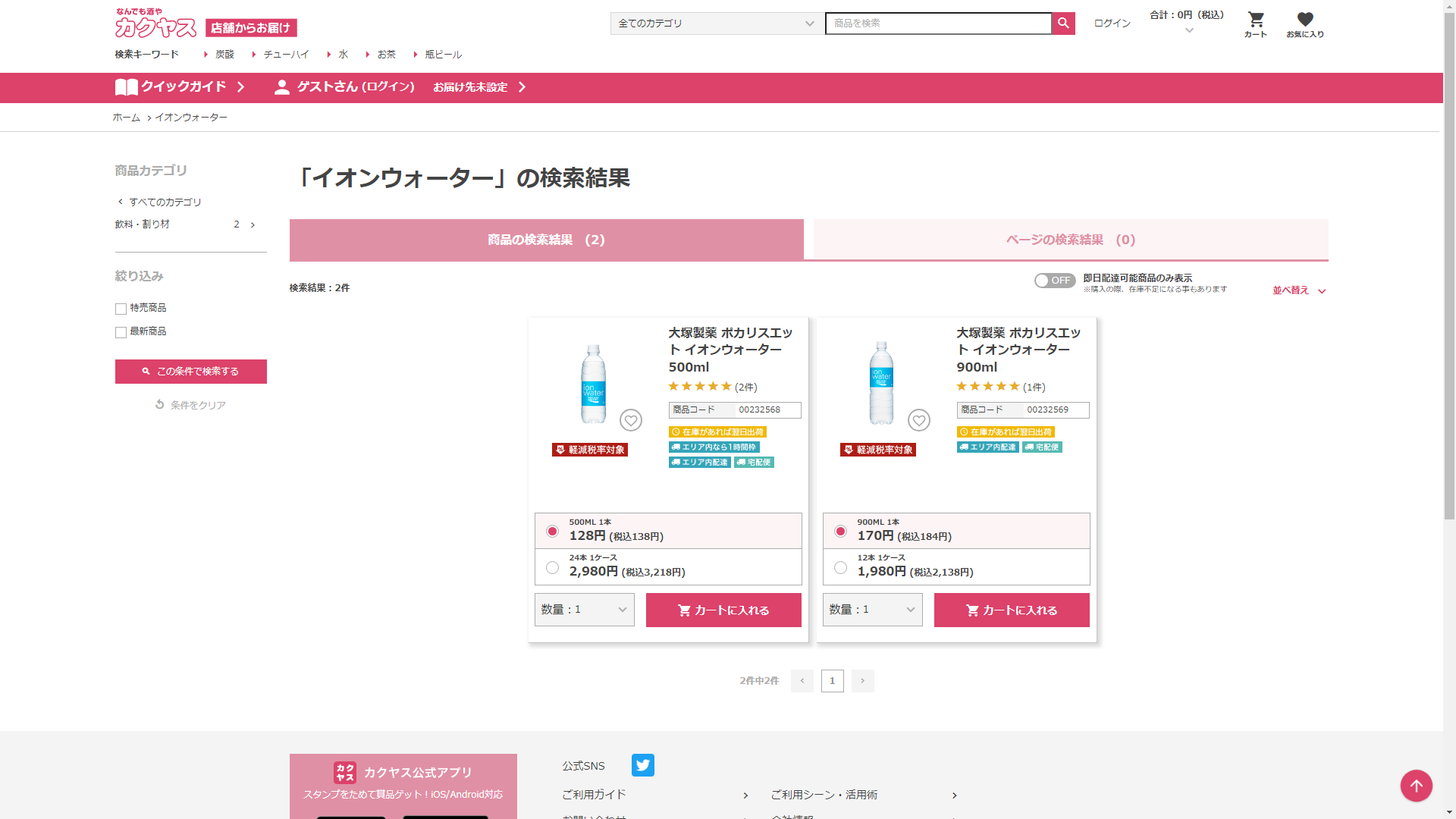The width and height of the screenshot is (1456, 819).
Task: Select the 24本 1ケース radio option
Action: (x=552, y=567)
